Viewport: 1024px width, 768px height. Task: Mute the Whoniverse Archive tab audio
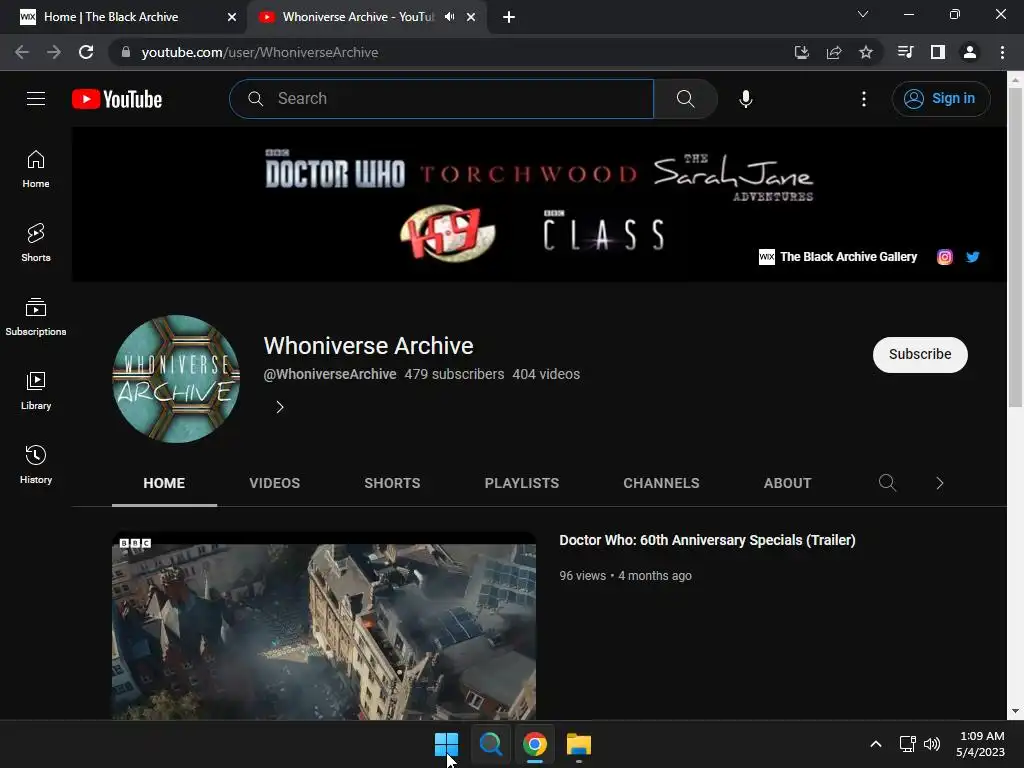[x=449, y=17]
